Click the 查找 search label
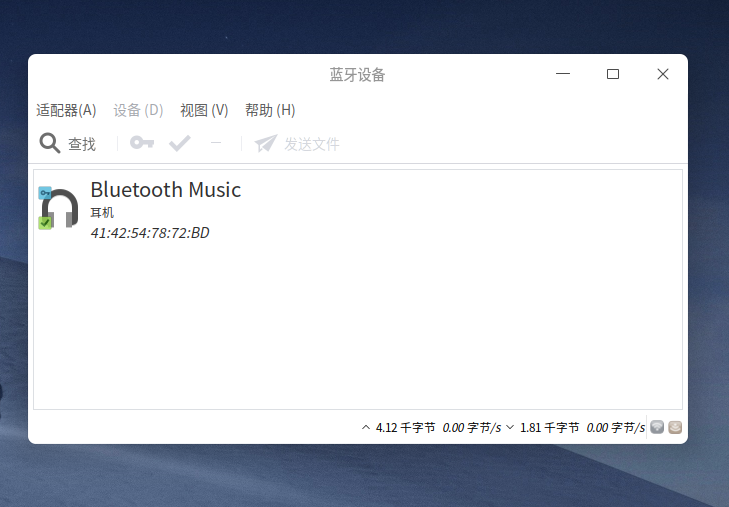 click(82, 144)
